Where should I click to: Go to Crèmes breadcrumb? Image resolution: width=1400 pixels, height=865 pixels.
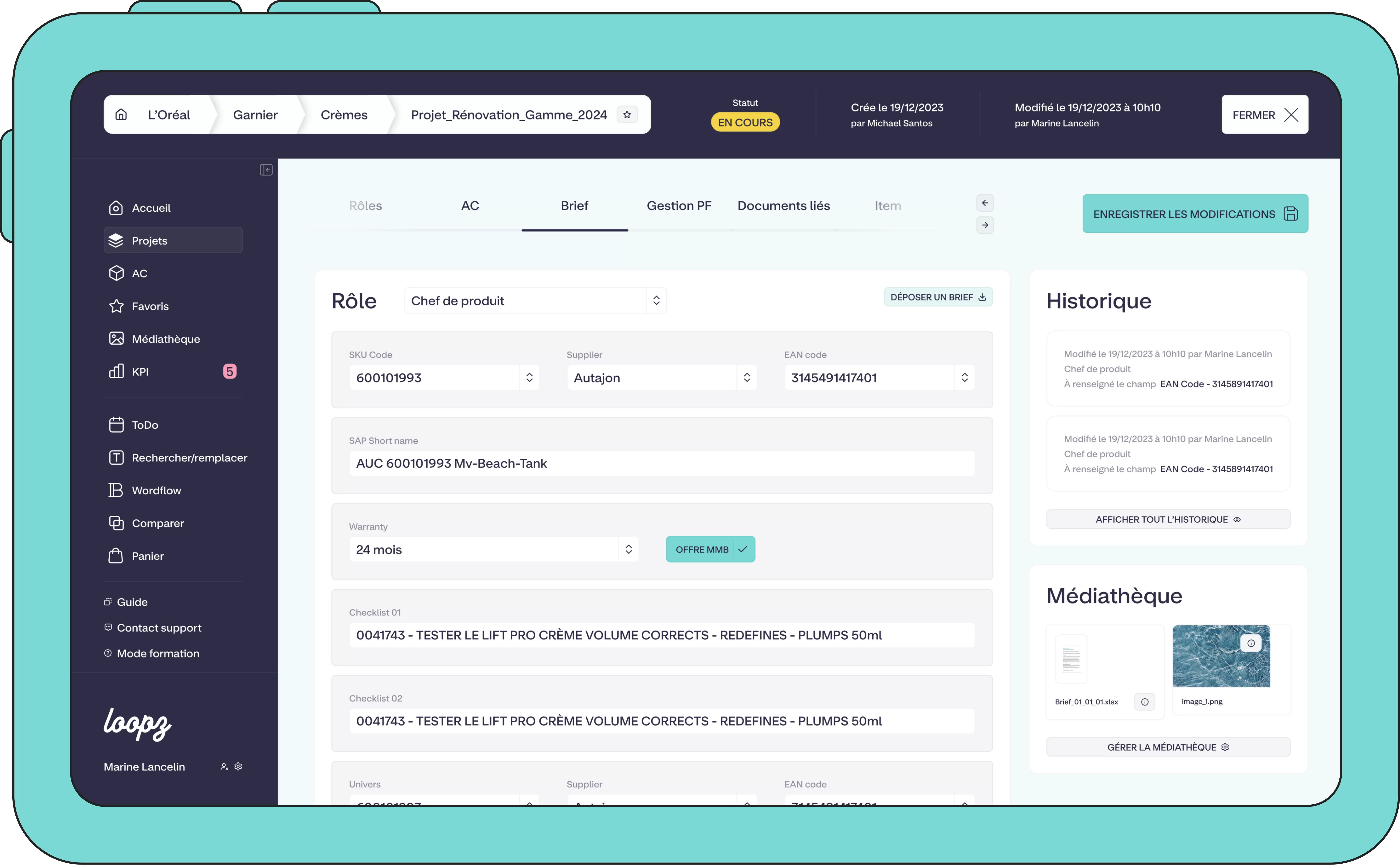coord(344,114)
